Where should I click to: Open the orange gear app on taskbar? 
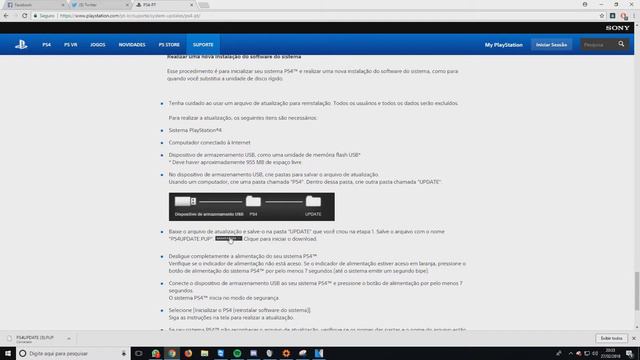pos(286,353)
